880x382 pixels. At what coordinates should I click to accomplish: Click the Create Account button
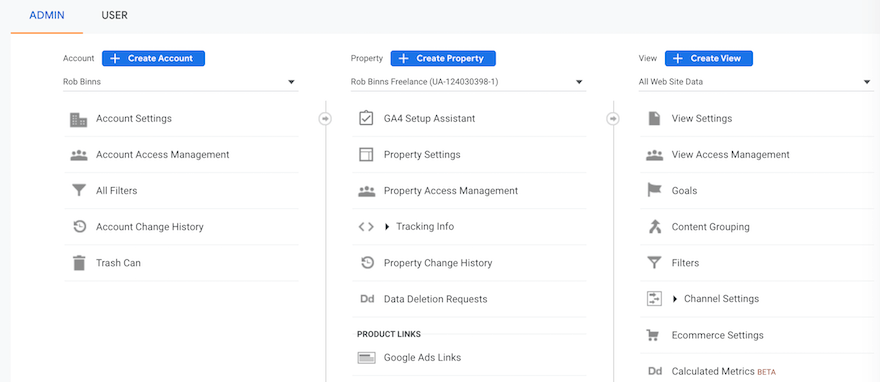click(153, 58)
